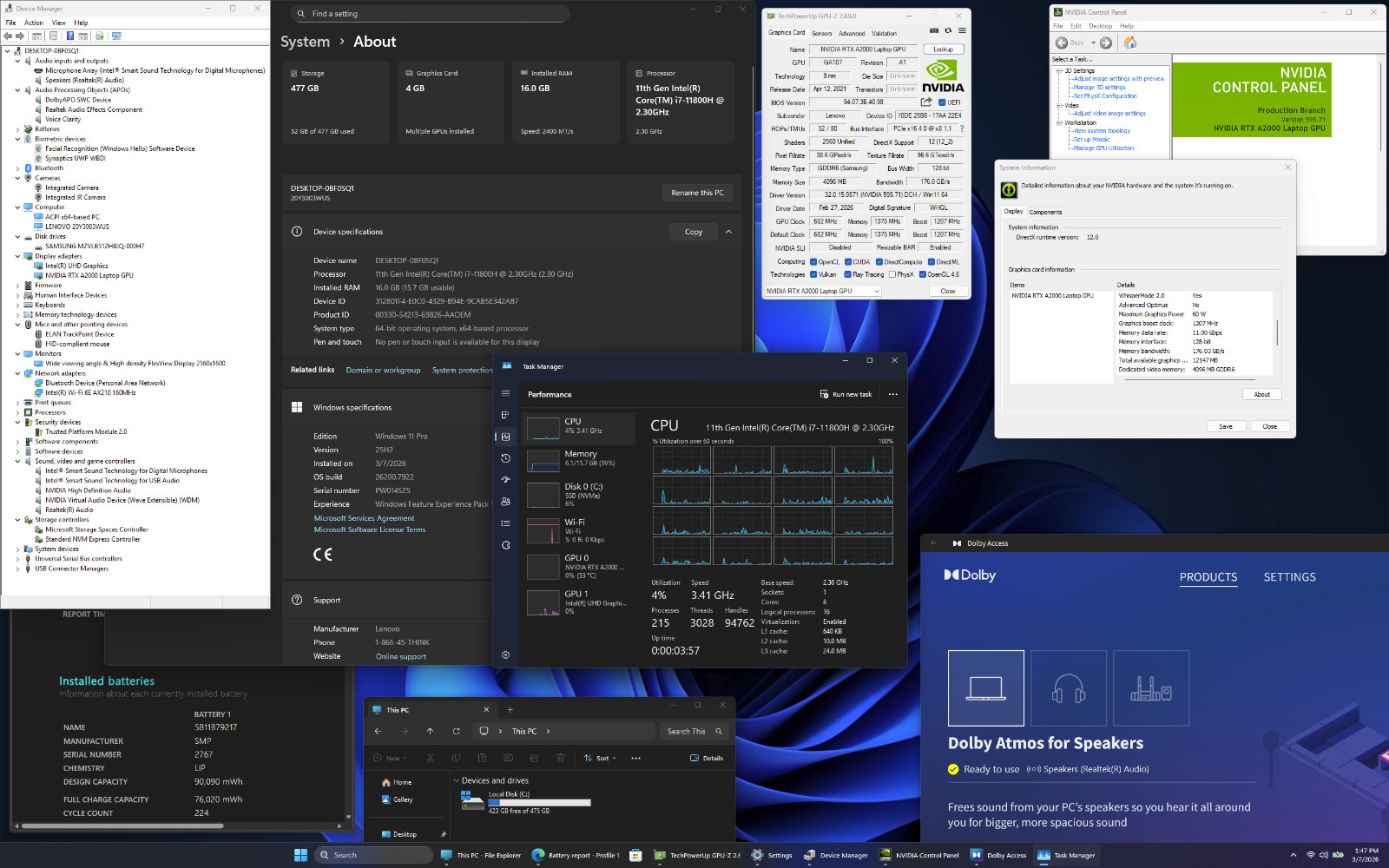The height and width of the screenshot is (868, 1389).
Task: Toggle Vulkan checkbox in GPU-Z
Action: coord(813,274)
